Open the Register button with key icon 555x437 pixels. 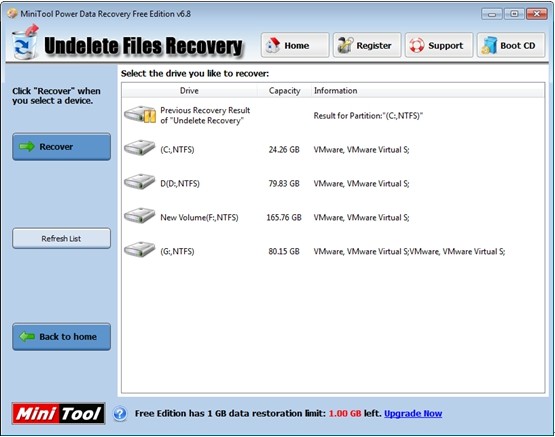tap(367, 45)
